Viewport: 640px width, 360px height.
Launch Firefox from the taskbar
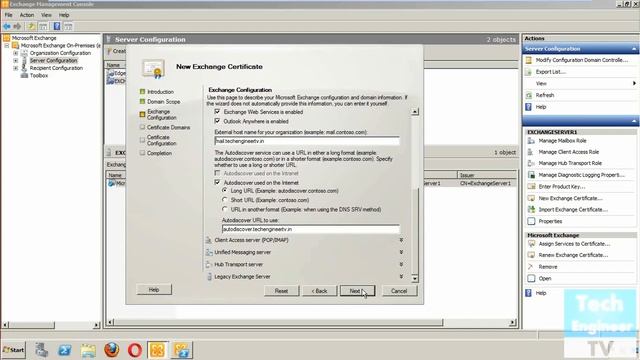[x=111, y=350]
